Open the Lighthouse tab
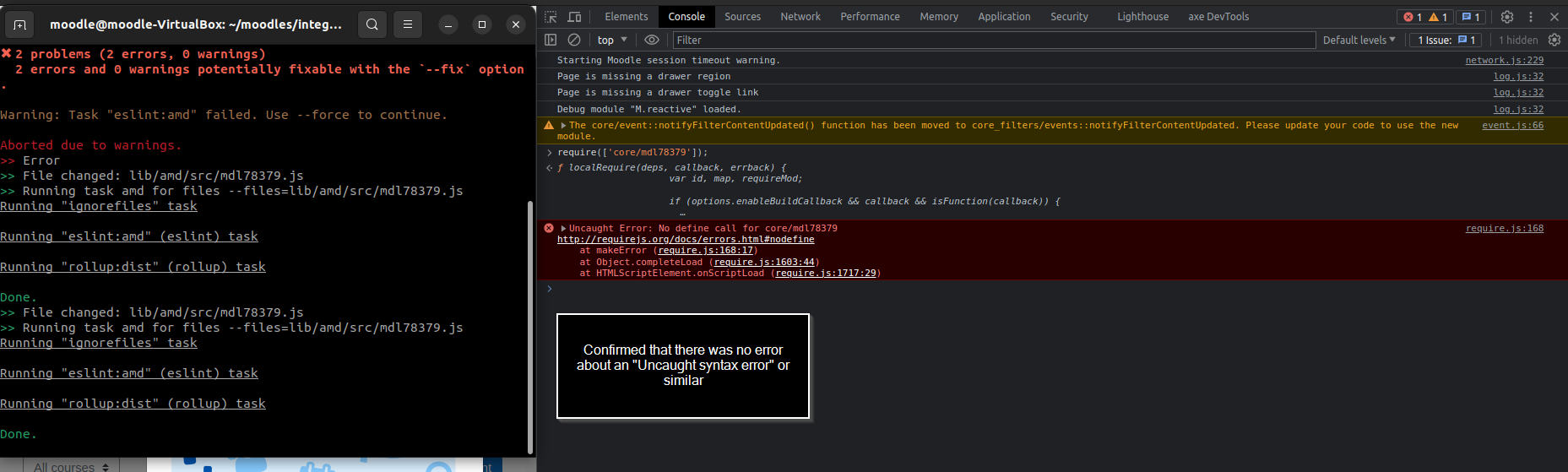The width and height of the screenshot is (1568, 472). (x=1142, y=17)
